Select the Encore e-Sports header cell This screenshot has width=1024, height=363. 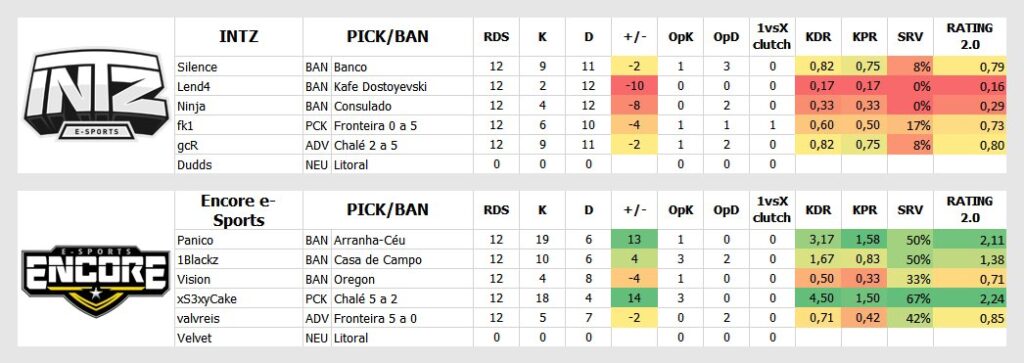(238, 210)
